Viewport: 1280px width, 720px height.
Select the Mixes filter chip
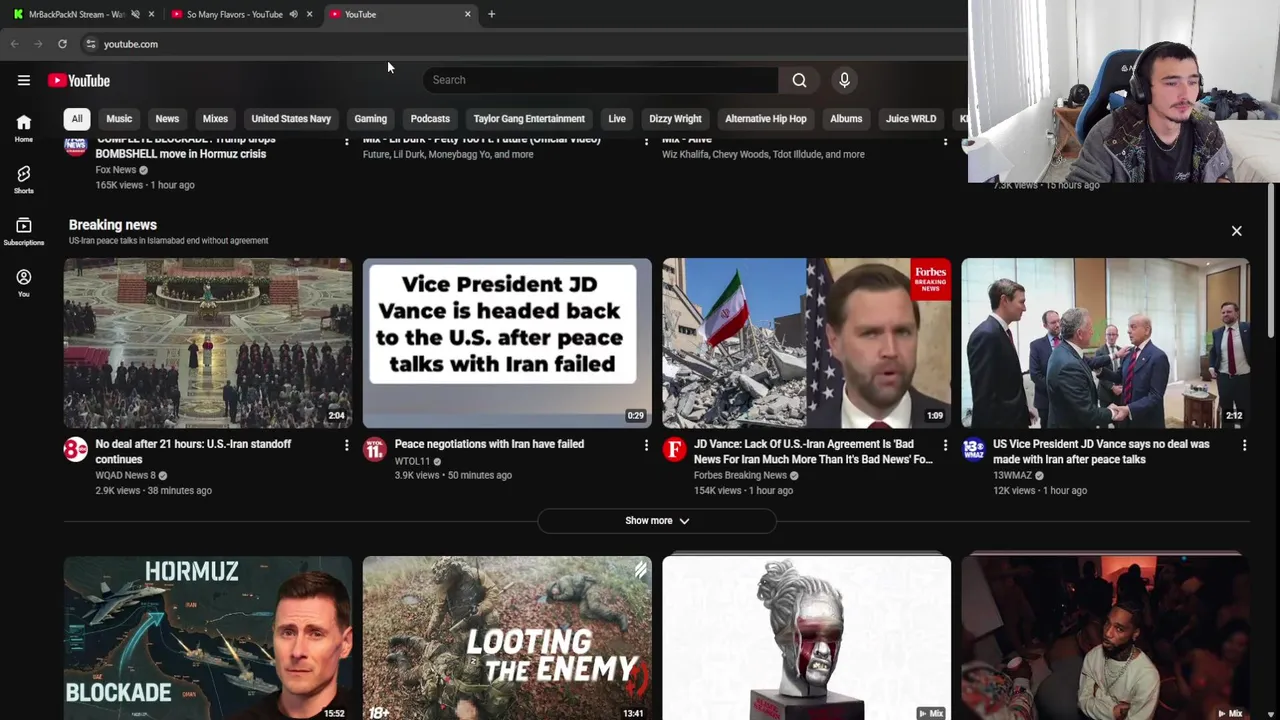click(x=215, y=119)
